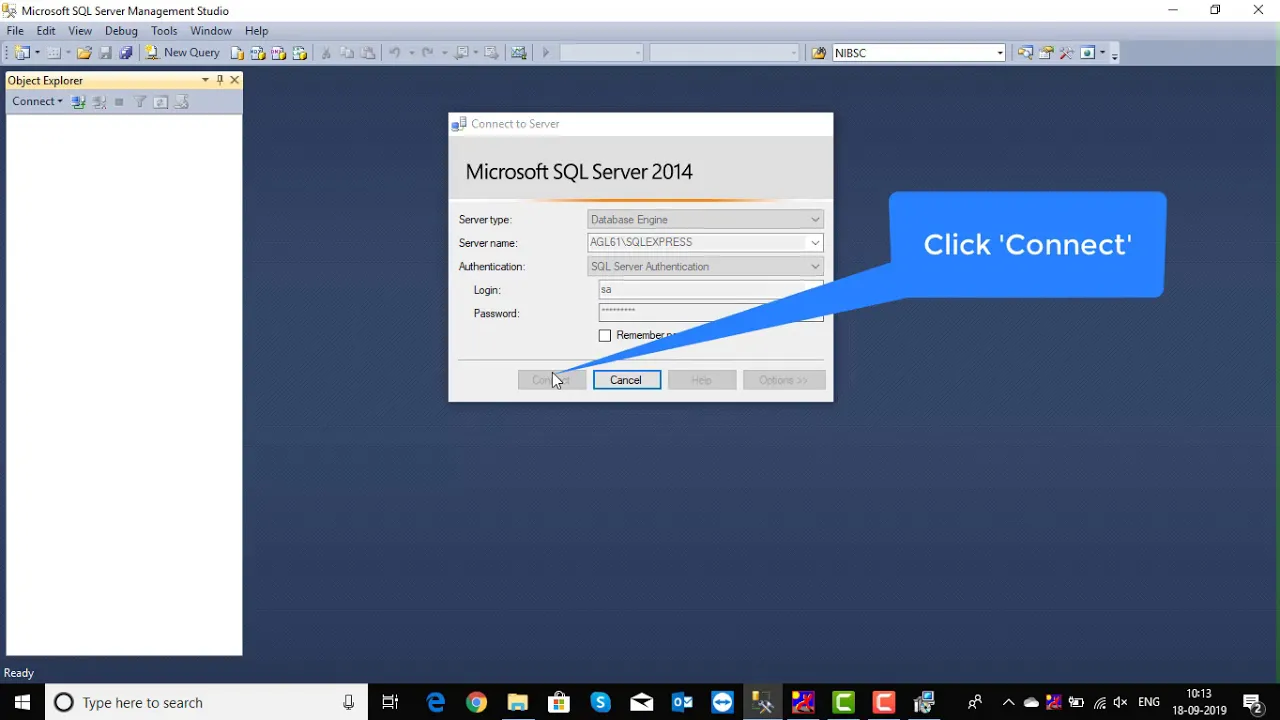
Task: Click the Database Engine Query icon
Action: pos(237,53)
